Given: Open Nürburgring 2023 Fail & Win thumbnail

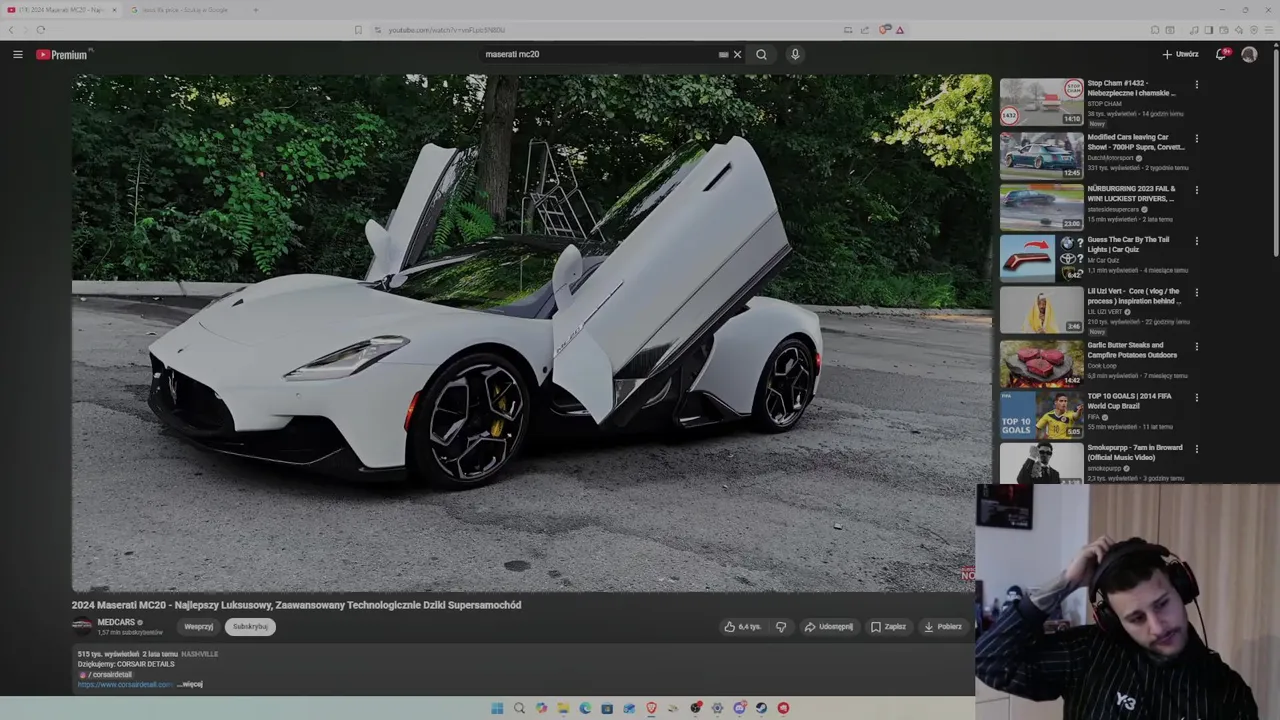Looking at the screenshot, I should point(1041,207).
